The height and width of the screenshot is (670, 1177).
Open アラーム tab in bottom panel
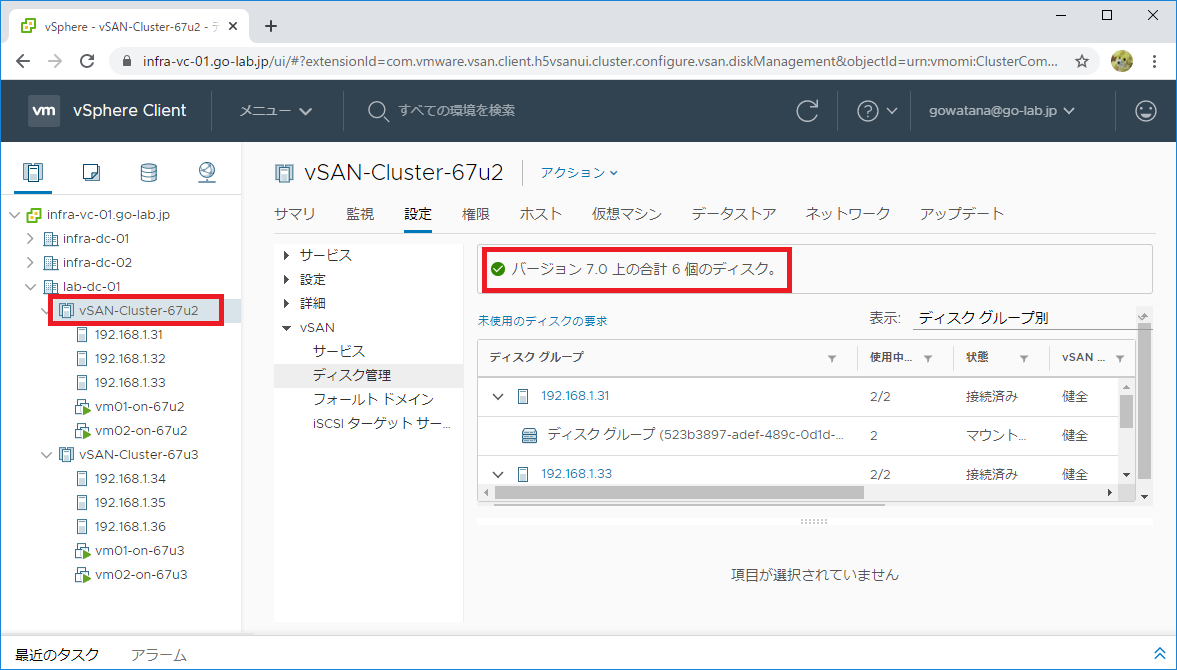158,655
